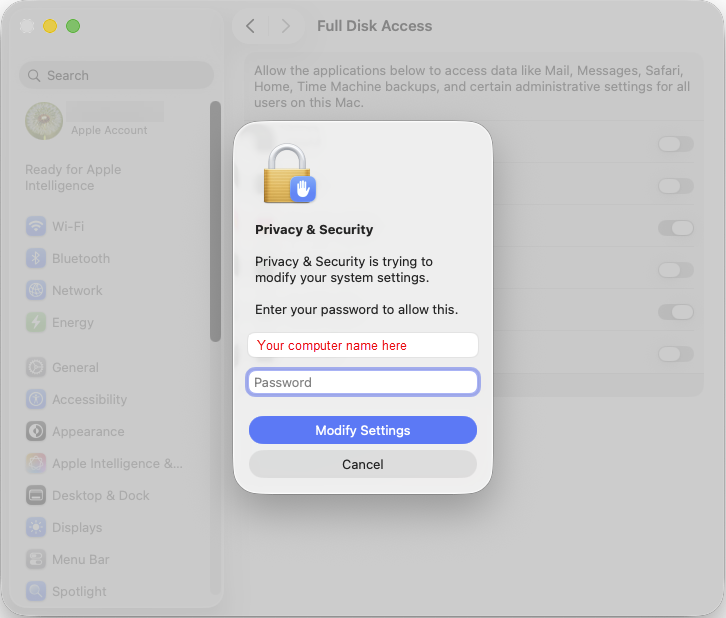Go forward with the right chevron
This screenshot has width=726, height=618.
coord(286,26)
